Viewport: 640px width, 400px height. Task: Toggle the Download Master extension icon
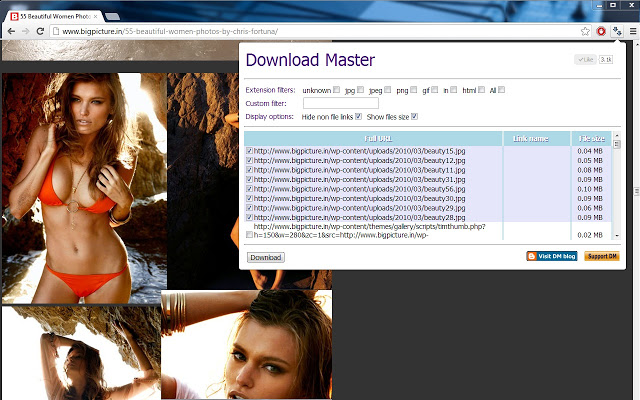pyautogui.click(x=617, y=31)
